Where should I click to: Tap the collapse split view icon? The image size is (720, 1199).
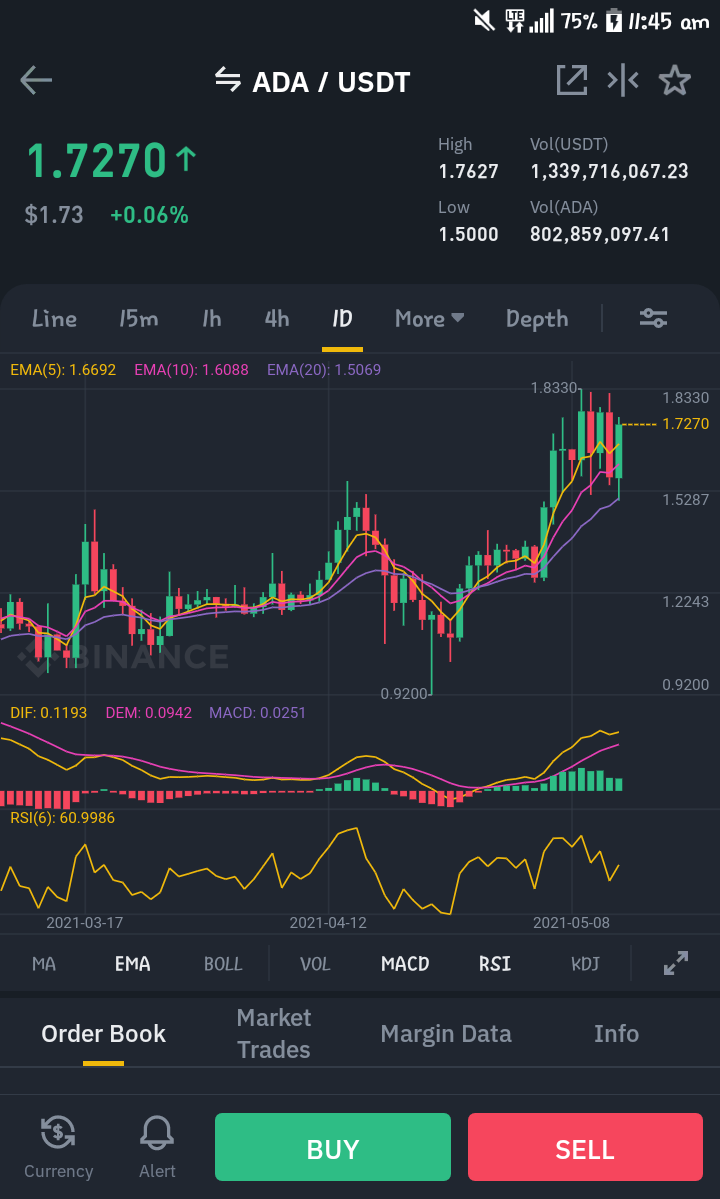[623, 80]
